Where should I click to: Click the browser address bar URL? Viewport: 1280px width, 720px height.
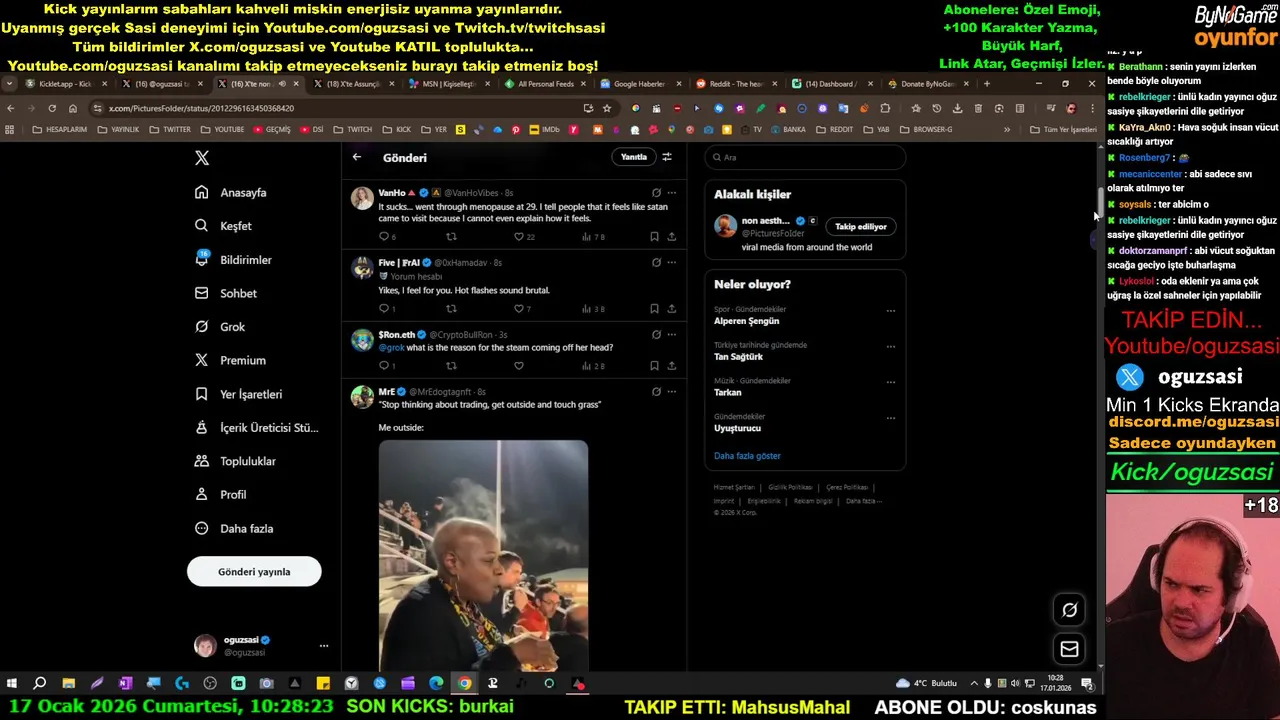[201, 108]
